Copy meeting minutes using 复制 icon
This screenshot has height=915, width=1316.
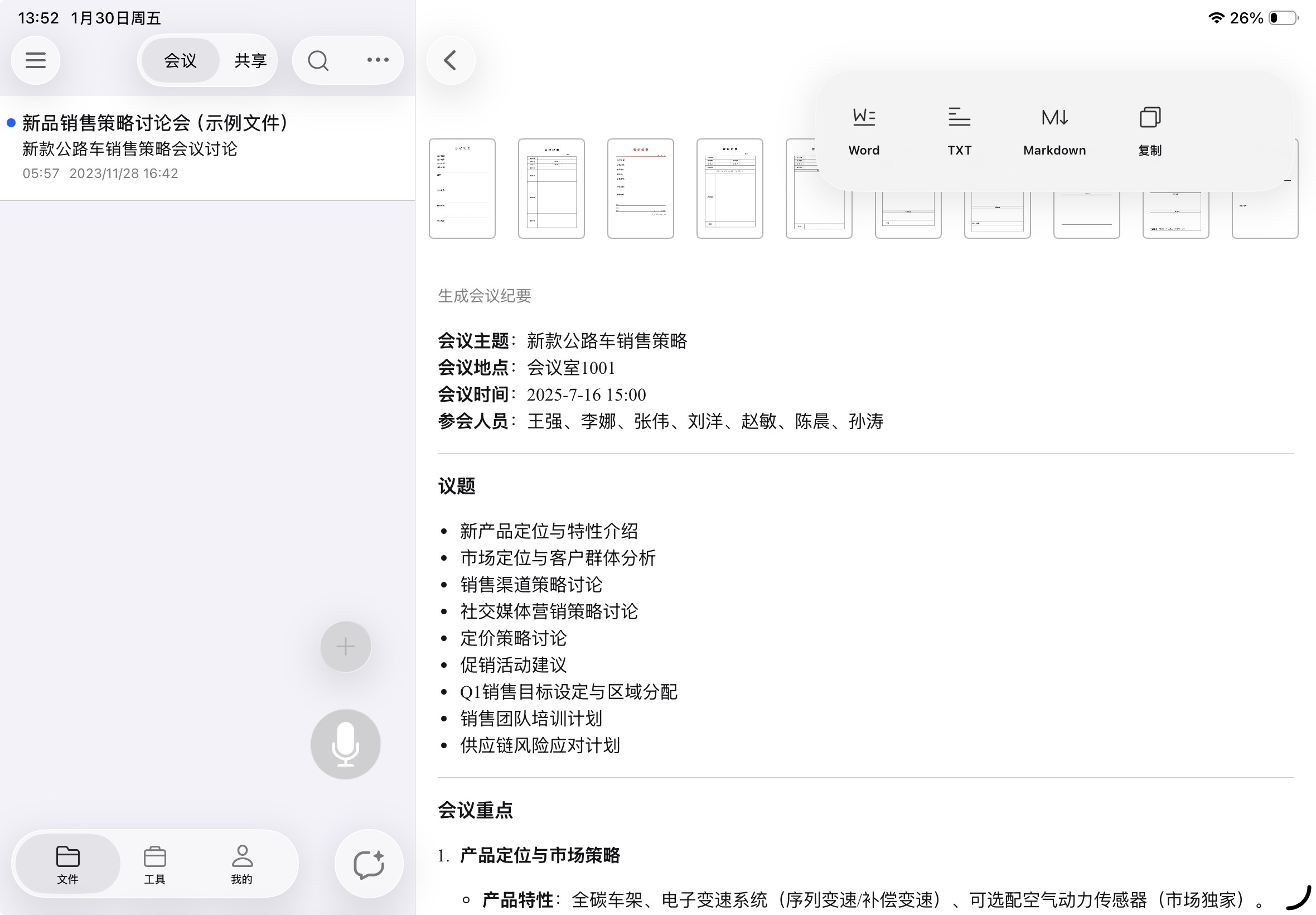pos(1149,129)
